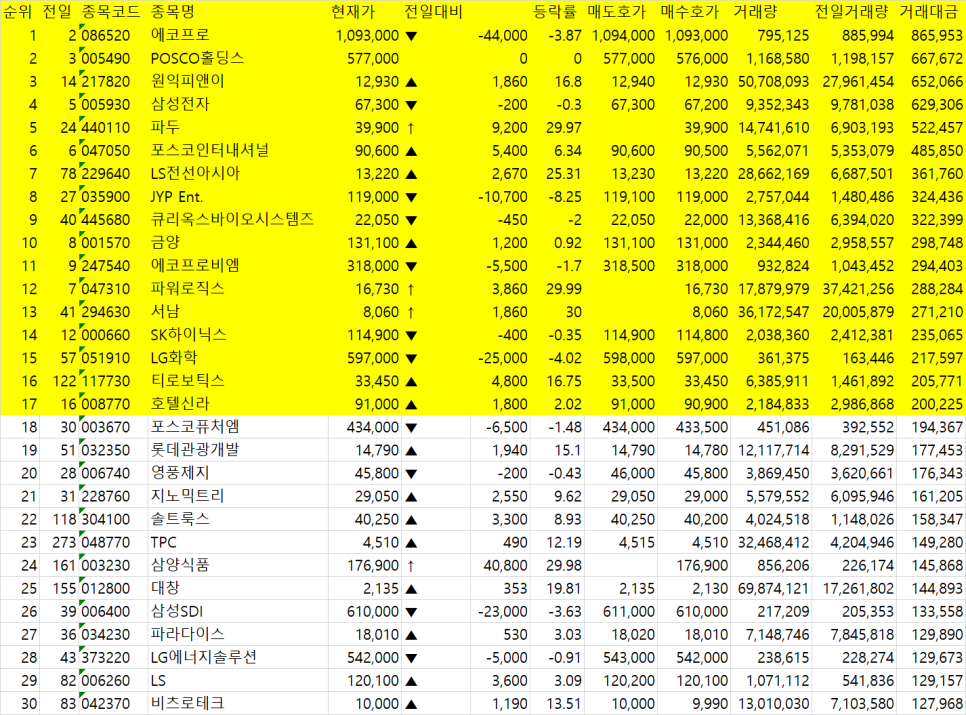Click the 전일거래량 column header
This screenshot has height=715, width=966.
pyautogui.click(x=852, y=12)
